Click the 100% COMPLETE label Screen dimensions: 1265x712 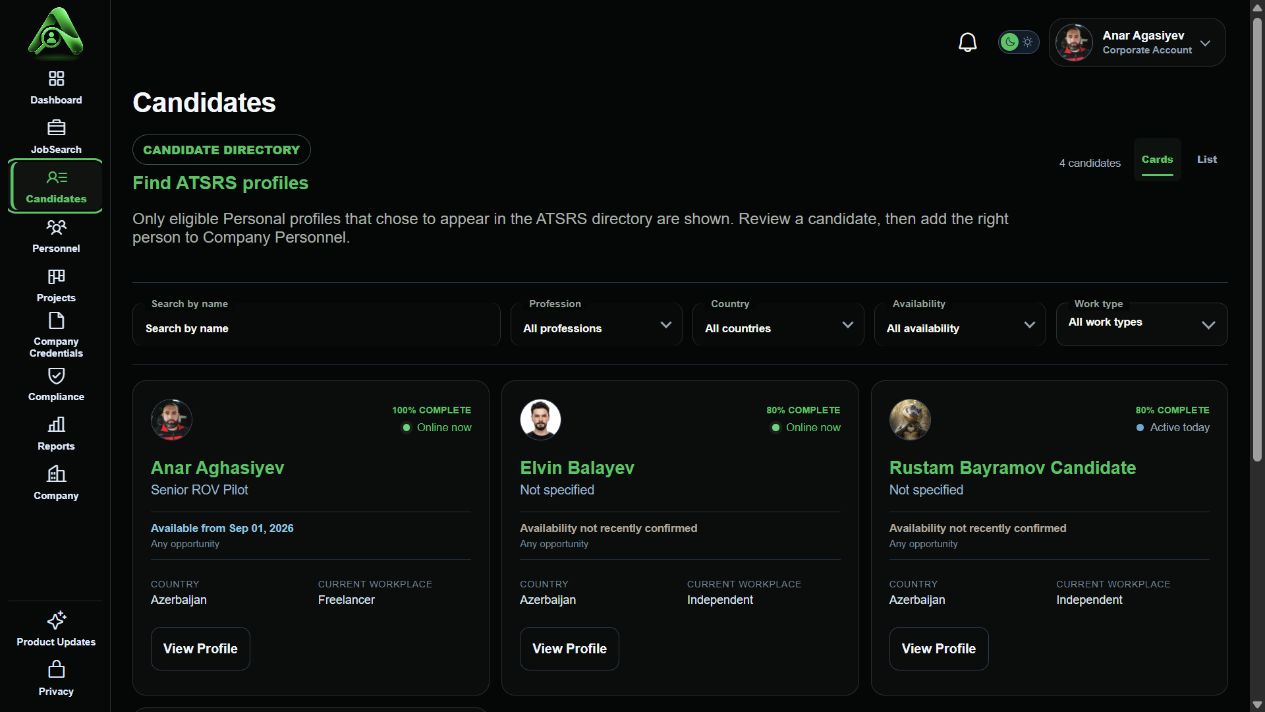pos(431,410)
